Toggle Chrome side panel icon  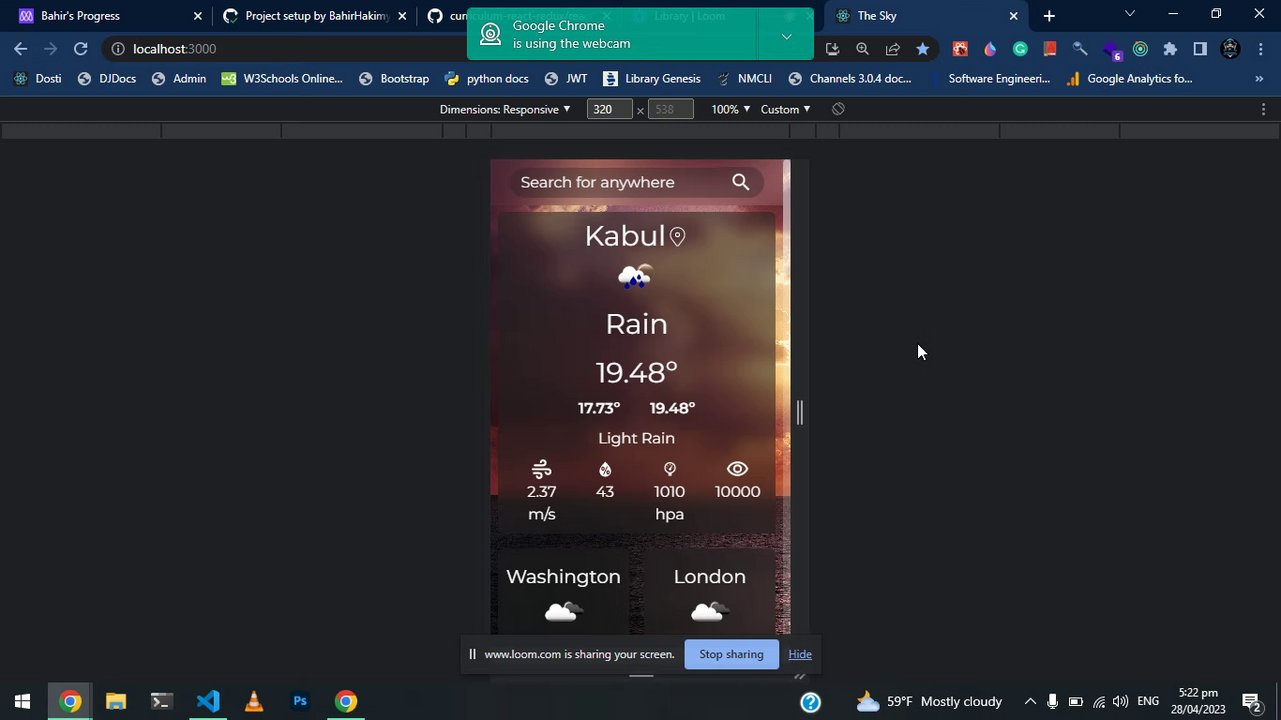coord(1200,49)
